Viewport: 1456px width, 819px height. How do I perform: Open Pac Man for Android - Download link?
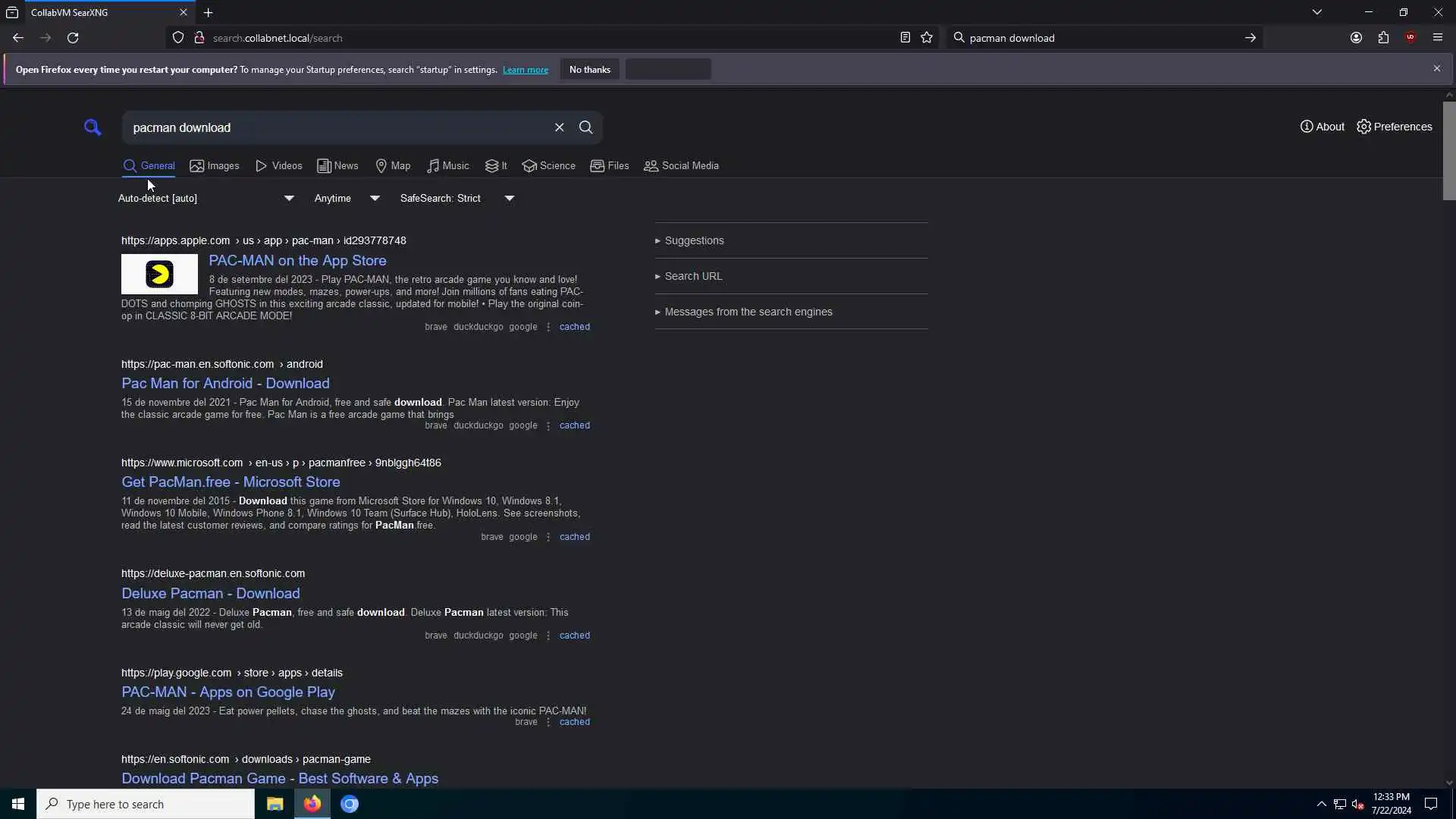coord(225,384)
